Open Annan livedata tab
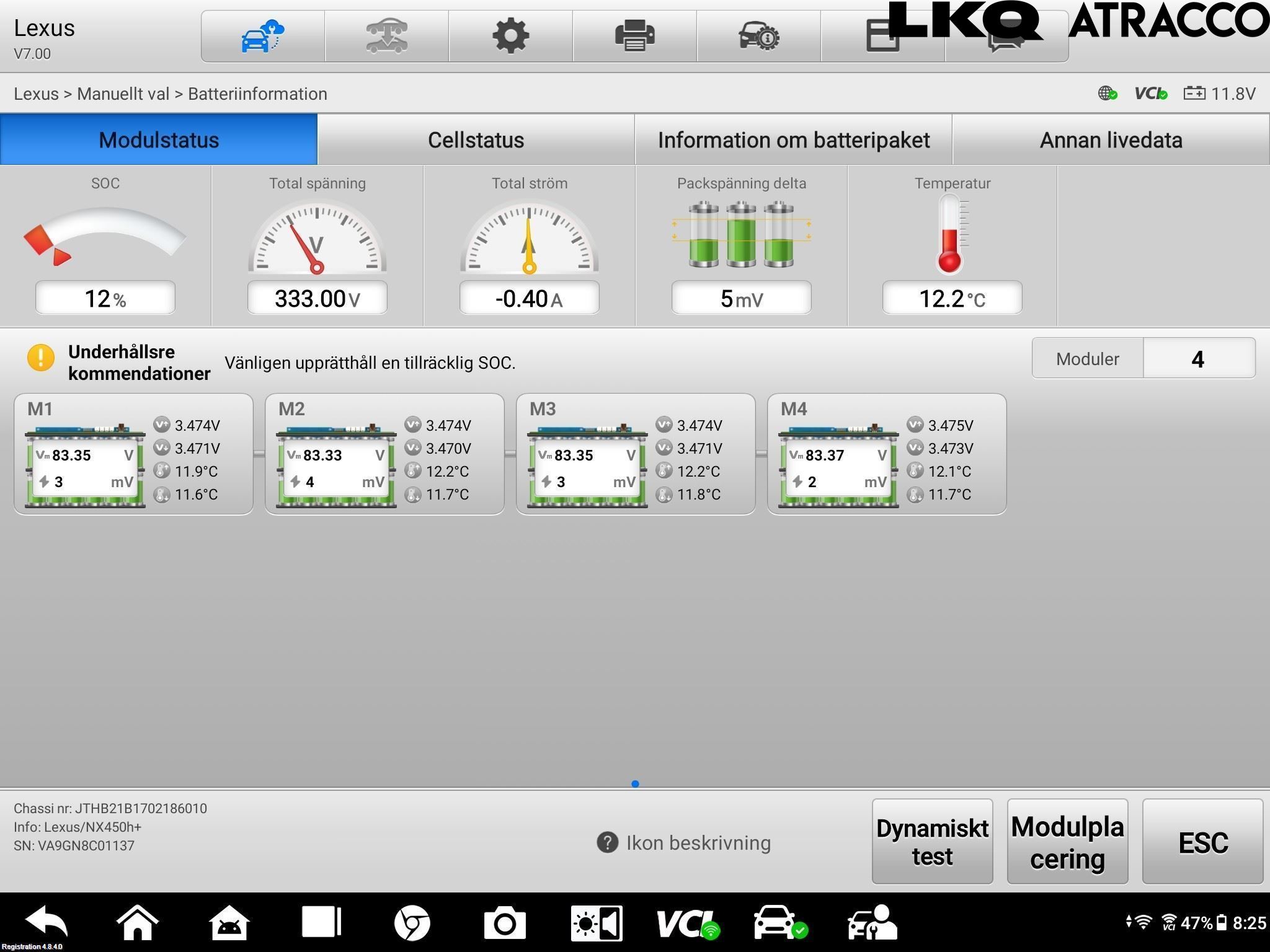This screenshot has height=952, width=1270. tap(1111, 139)
